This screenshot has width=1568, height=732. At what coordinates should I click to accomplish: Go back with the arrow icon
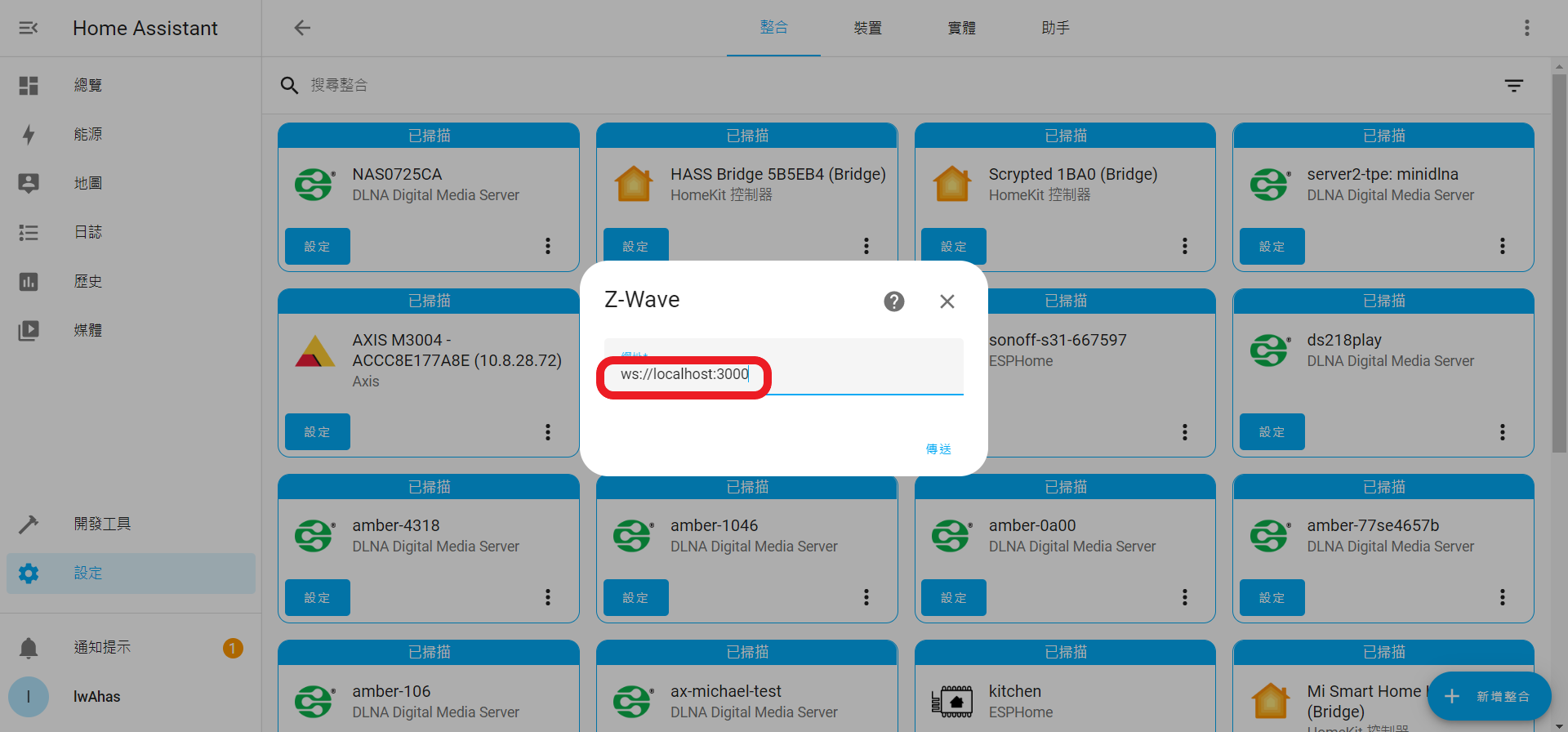pos(302,28)
